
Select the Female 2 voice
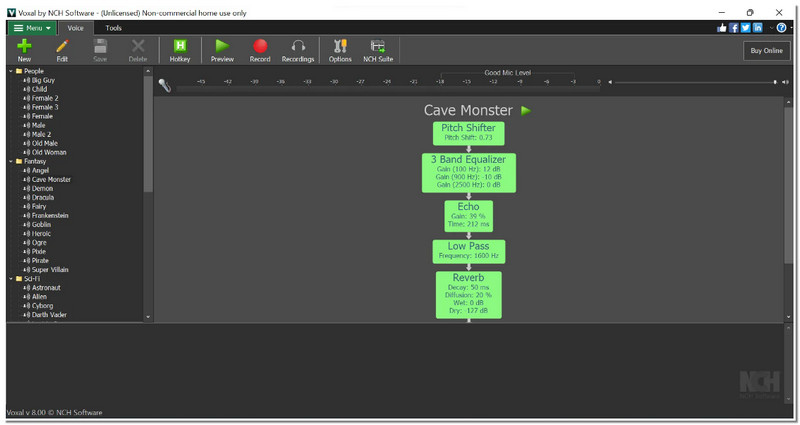[45, 98]
